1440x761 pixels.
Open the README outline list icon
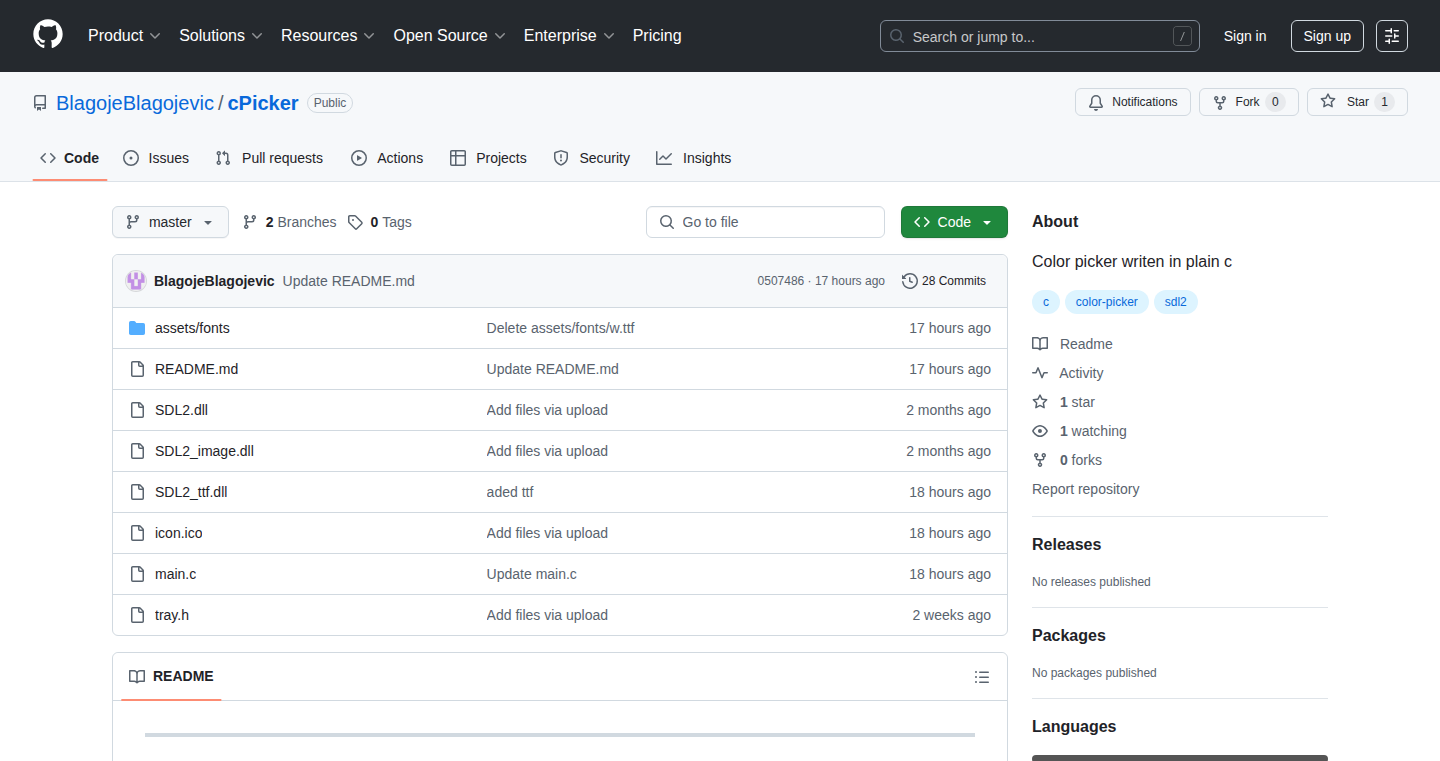982,677
